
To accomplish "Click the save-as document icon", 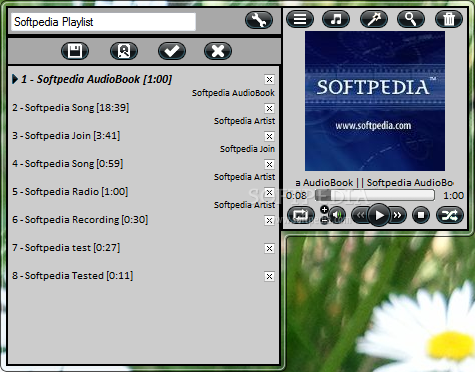I will click(x=124, y=51).
